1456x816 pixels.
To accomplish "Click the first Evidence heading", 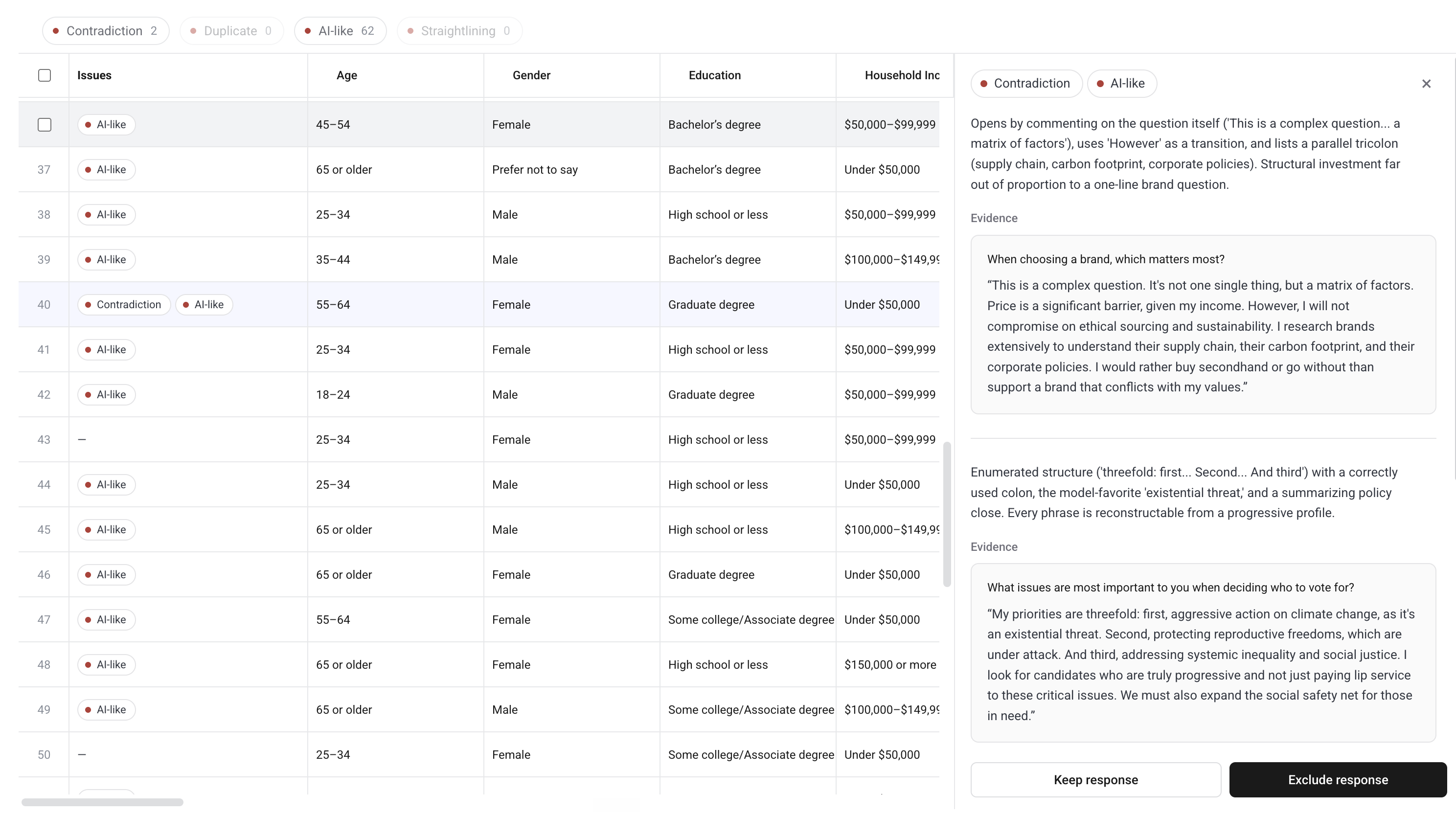I will coord(994,218).
